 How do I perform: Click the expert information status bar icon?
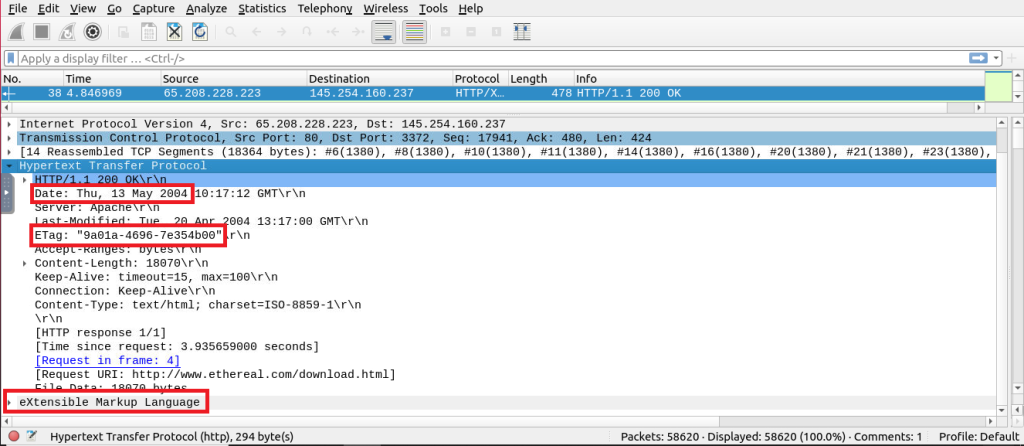(12, 437)
